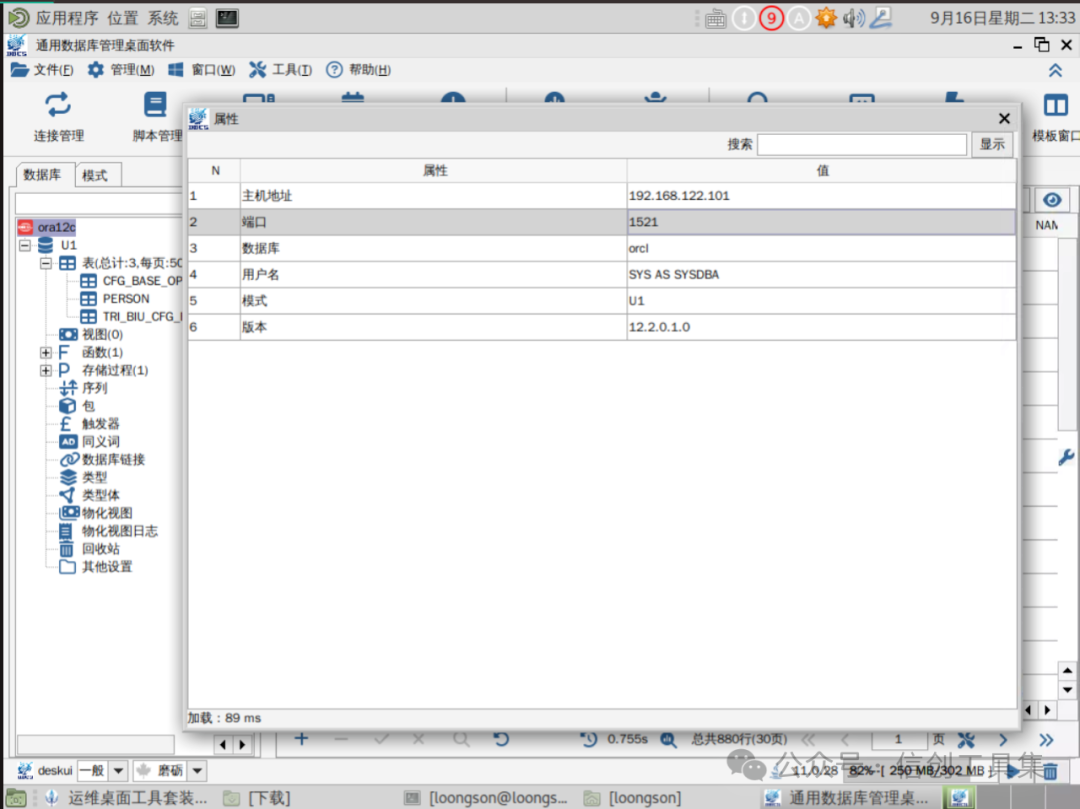Open the 连接管理 connection manager icon

pos(59,116)
